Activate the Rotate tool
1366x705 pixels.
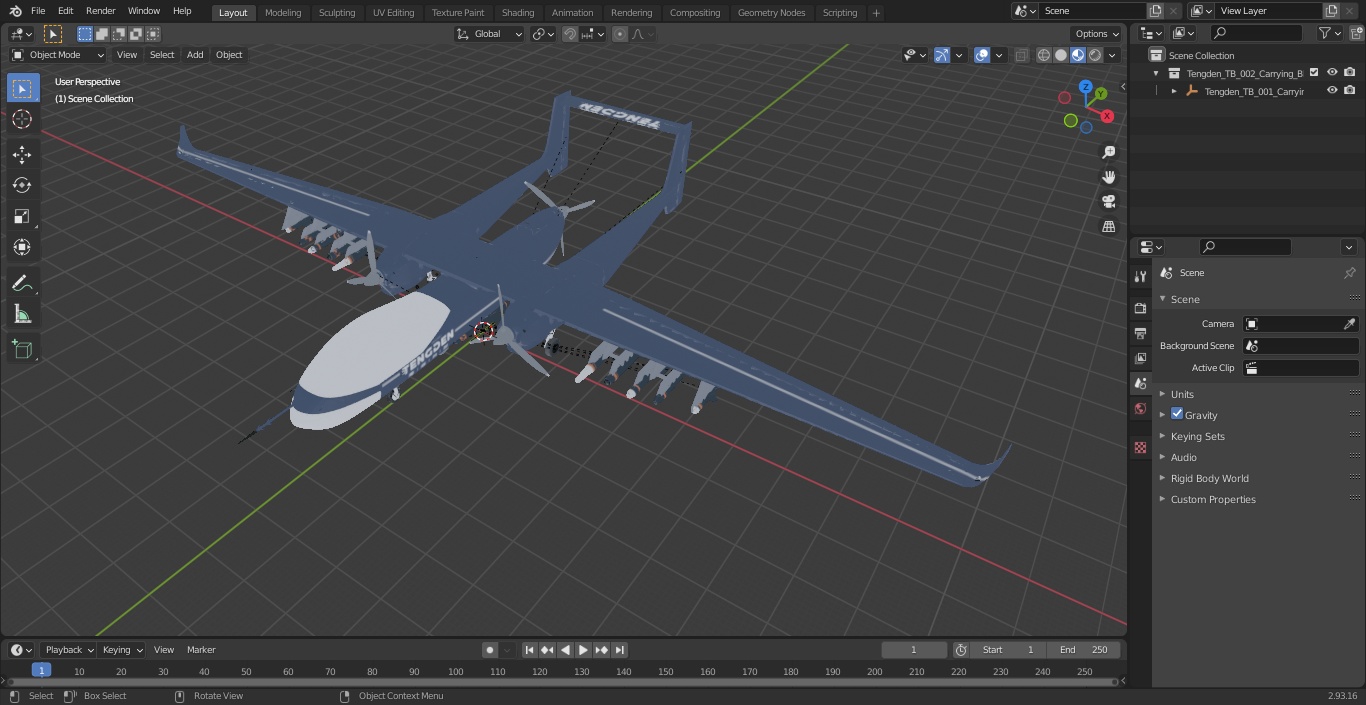(x=22, y=185)
